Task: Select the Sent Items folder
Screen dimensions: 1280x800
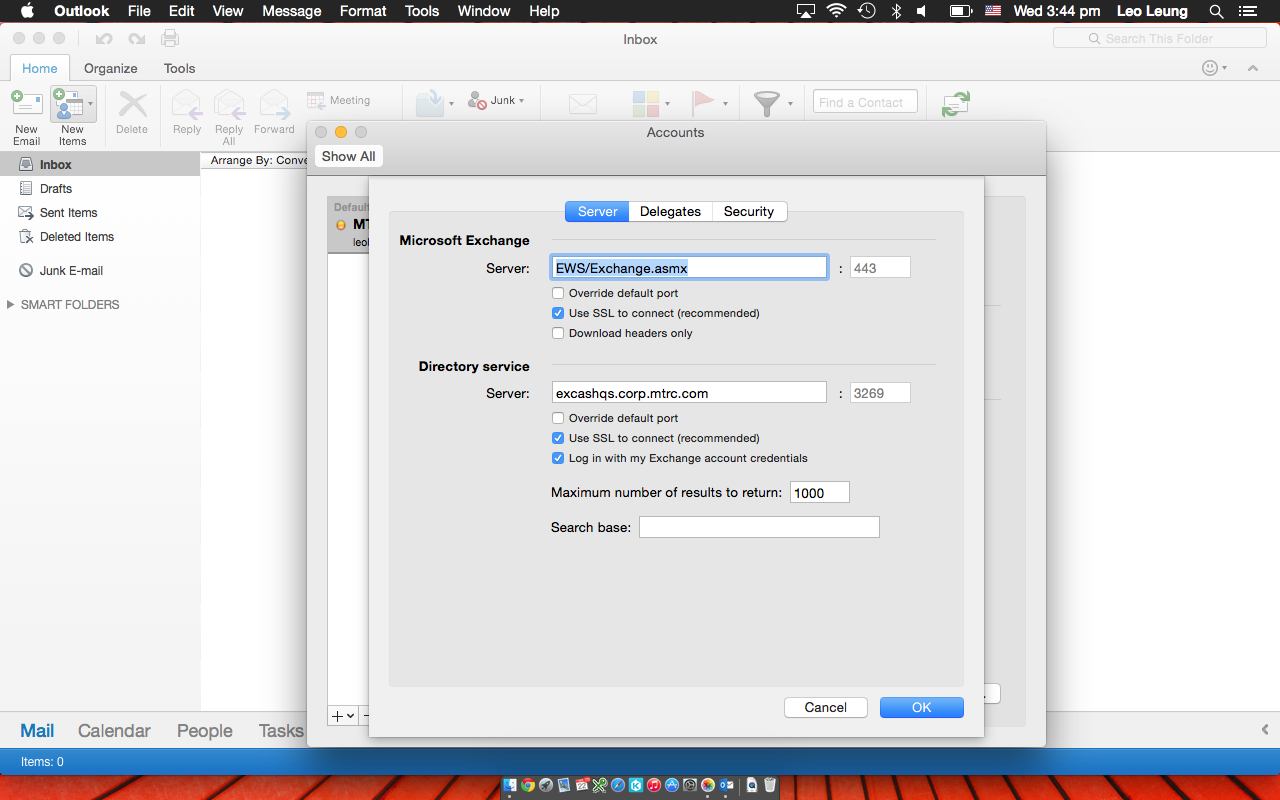Action: tap(100, 212)
